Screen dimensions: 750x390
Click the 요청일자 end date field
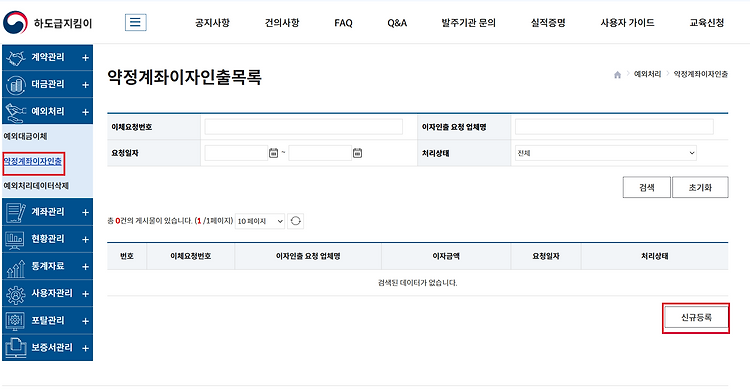(x=320, y=153)
